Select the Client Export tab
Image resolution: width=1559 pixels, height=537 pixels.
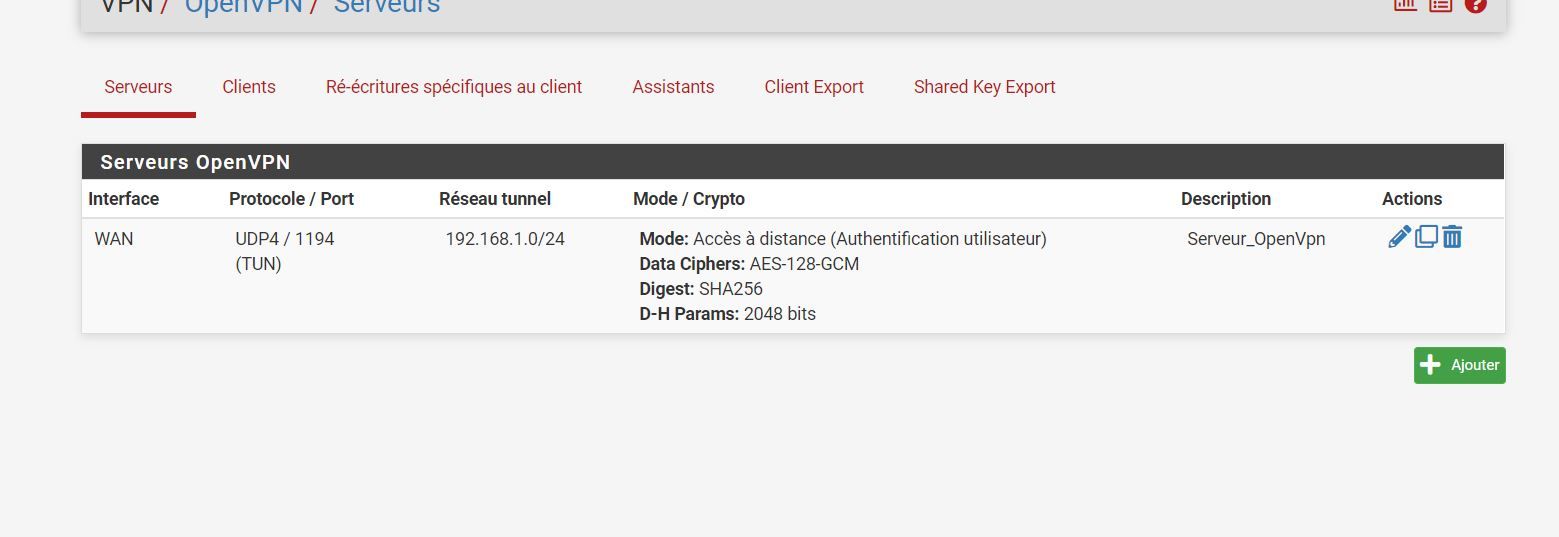point(814,87)
